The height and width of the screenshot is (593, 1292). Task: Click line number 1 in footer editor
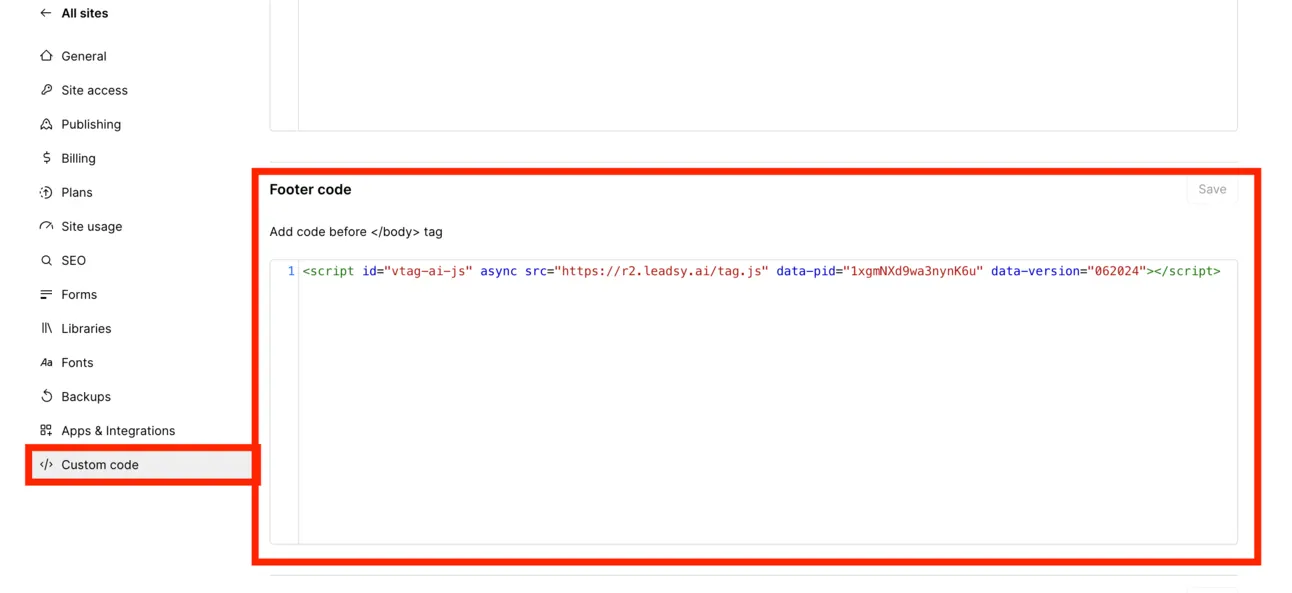[x=291, y=271]
